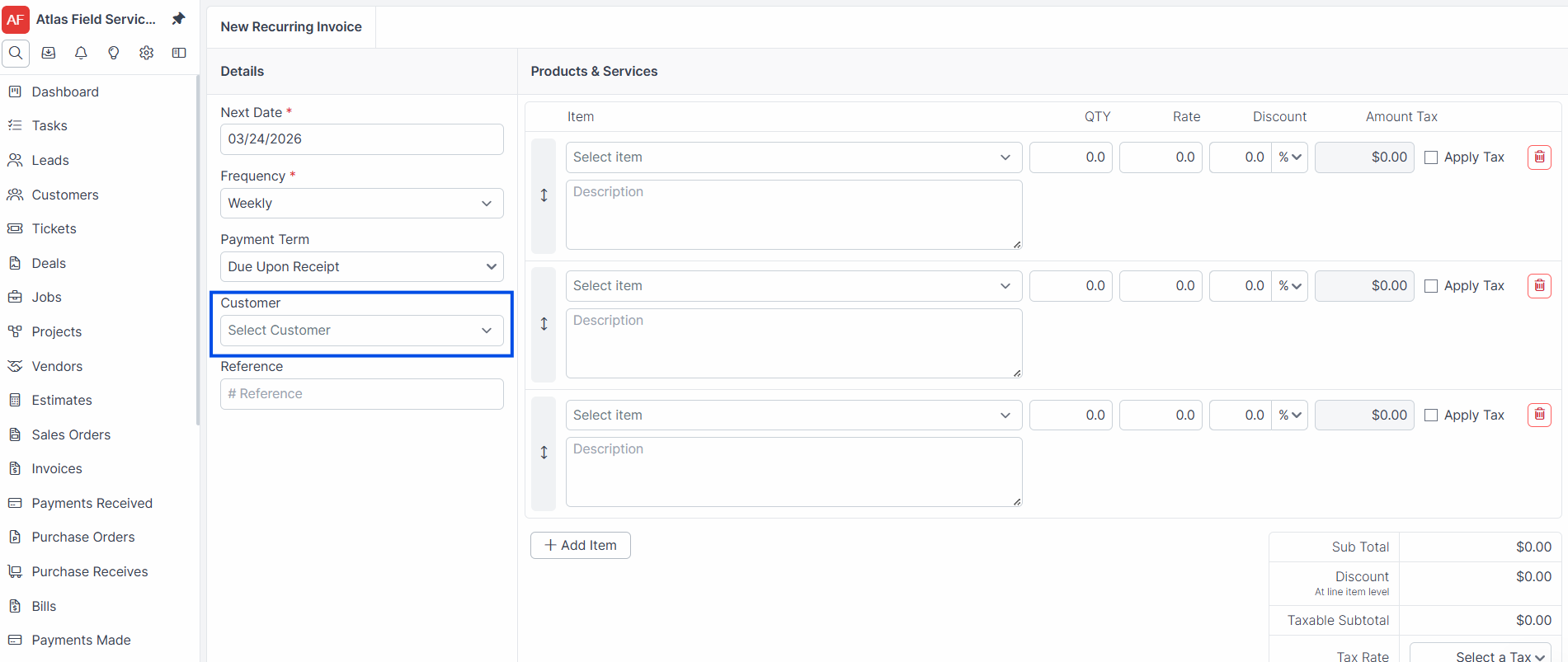Click the Reference input field
1568x662 pixels.
[x=361, y=394]
